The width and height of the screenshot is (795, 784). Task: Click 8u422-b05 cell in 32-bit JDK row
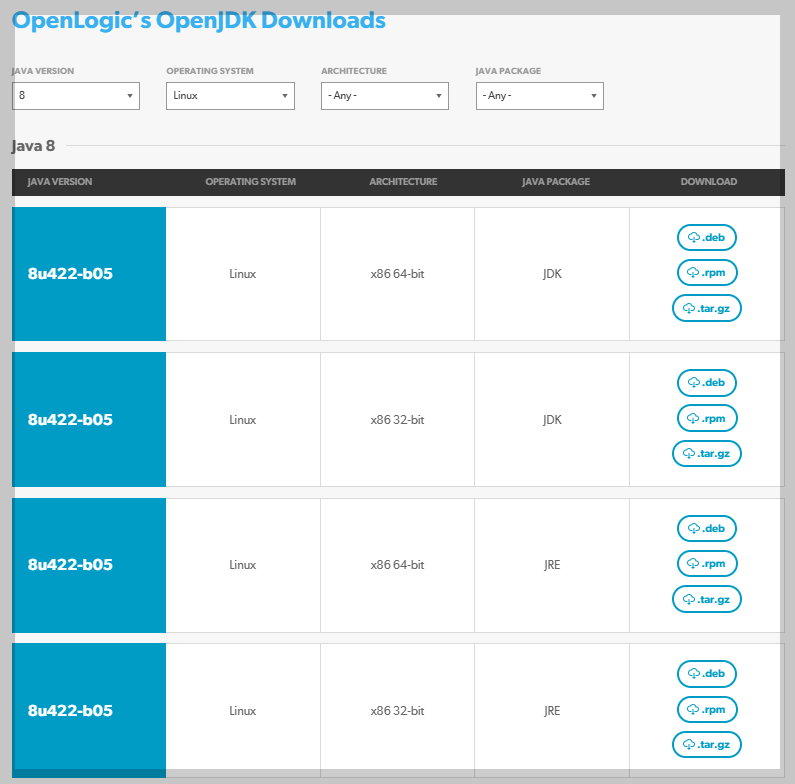89,419
